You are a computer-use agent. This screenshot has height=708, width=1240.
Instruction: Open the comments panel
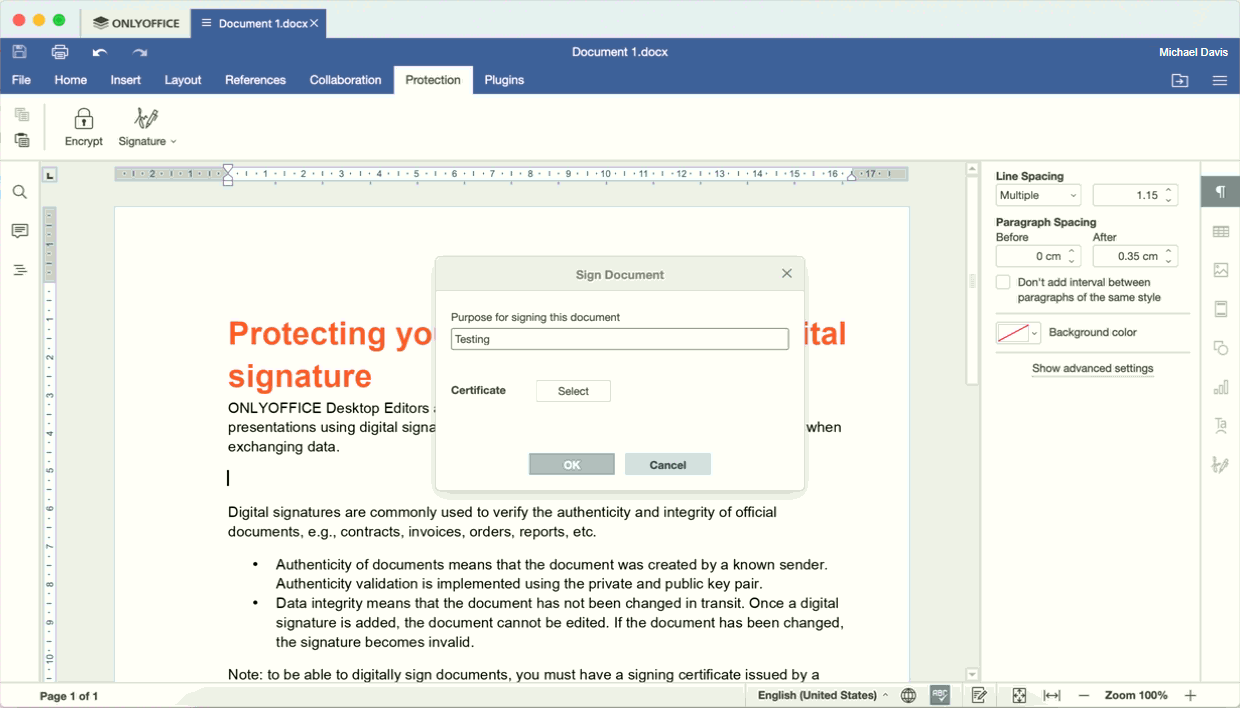tap(19, 231)
